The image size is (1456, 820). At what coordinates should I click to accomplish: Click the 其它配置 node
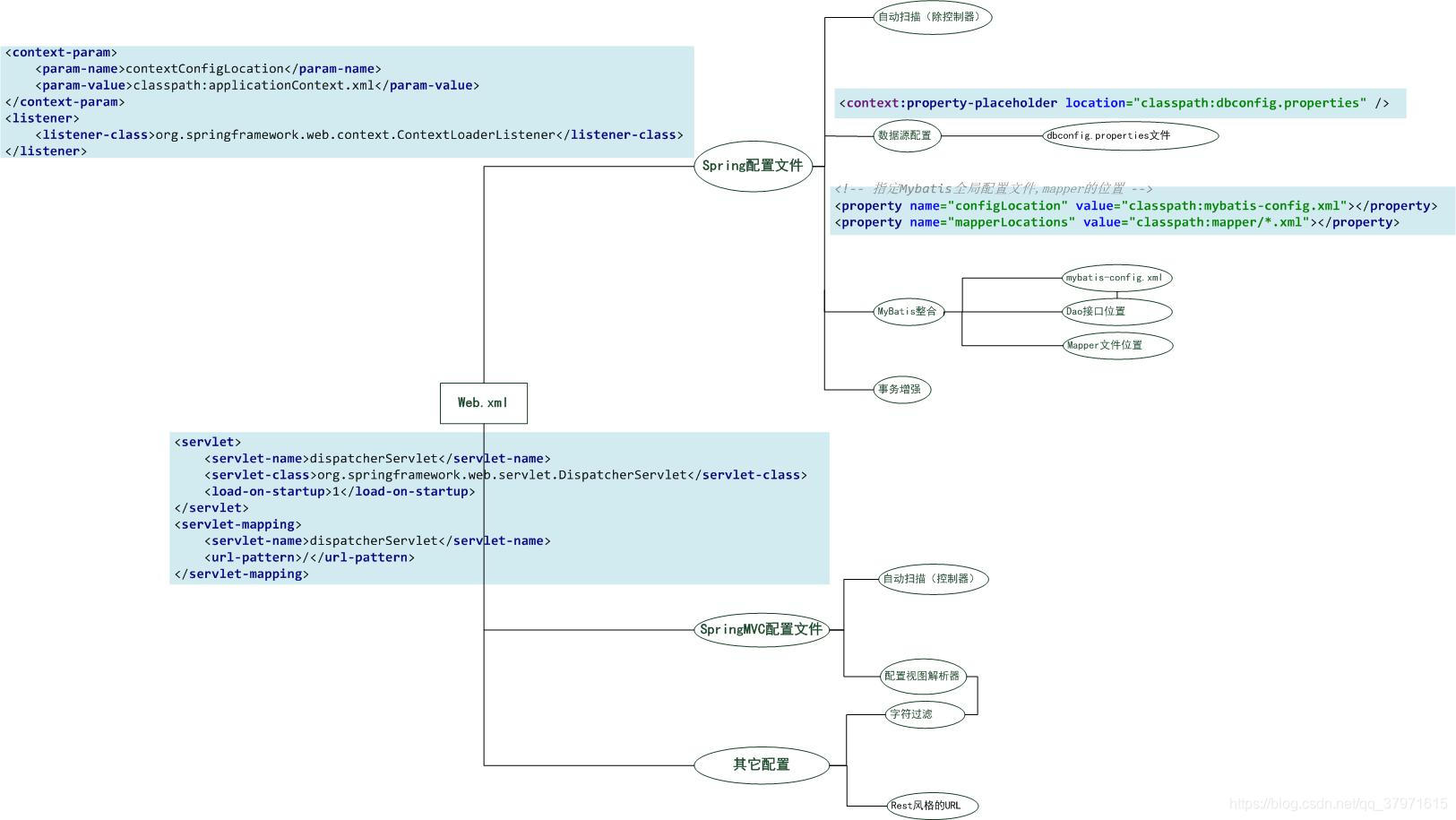coord(762,764)
